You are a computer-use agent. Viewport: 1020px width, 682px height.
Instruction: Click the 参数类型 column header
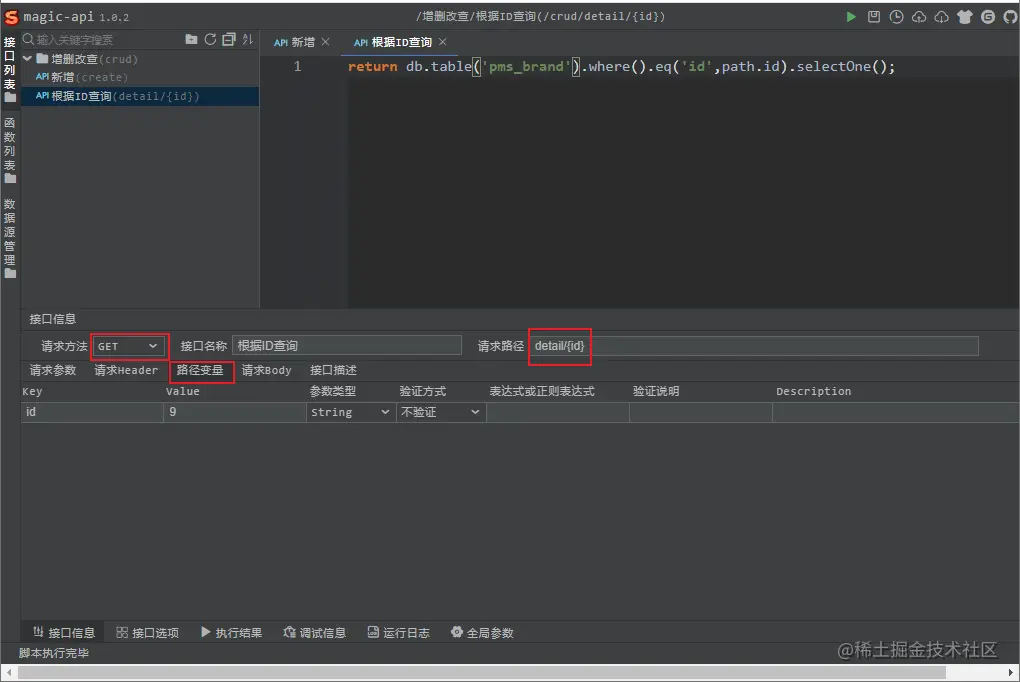pyautogui.click(x=332, y=391)
